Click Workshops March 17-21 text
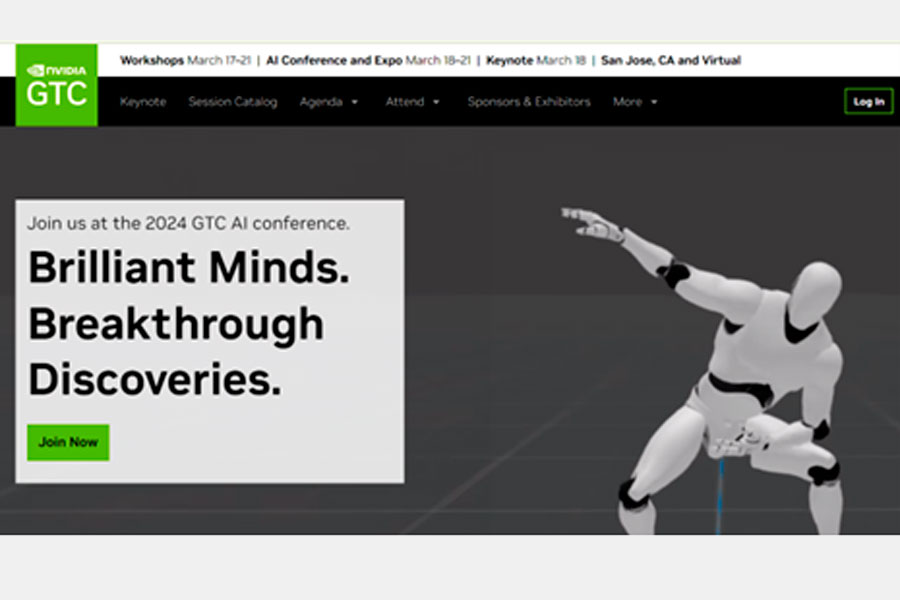Screen dimensions: 900x600 pyautogui.click(x=185, y=60)
